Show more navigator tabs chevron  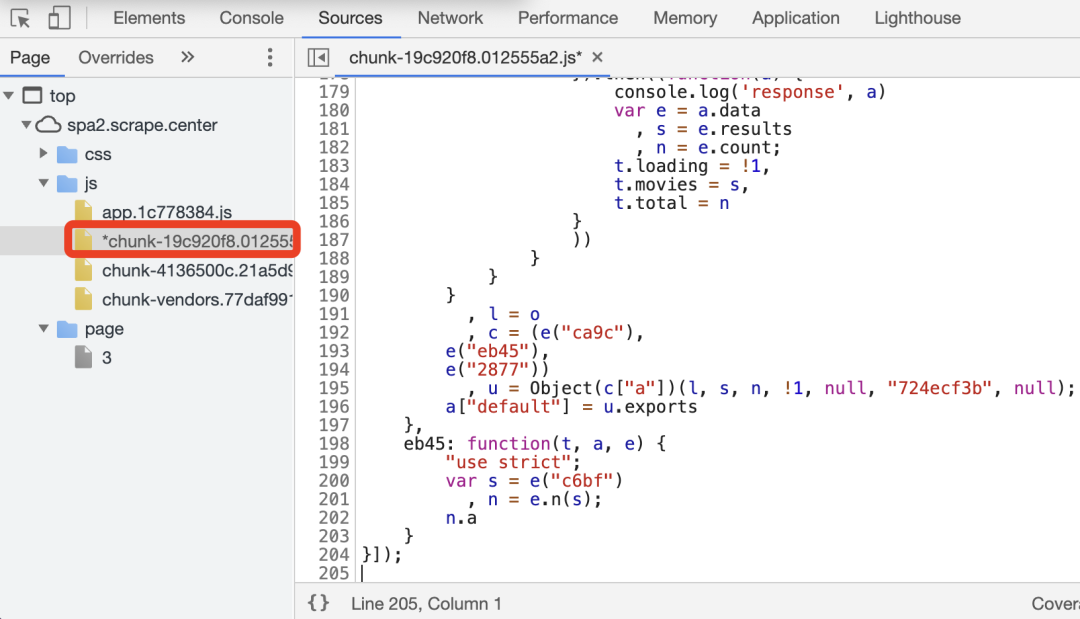[187, 57]
